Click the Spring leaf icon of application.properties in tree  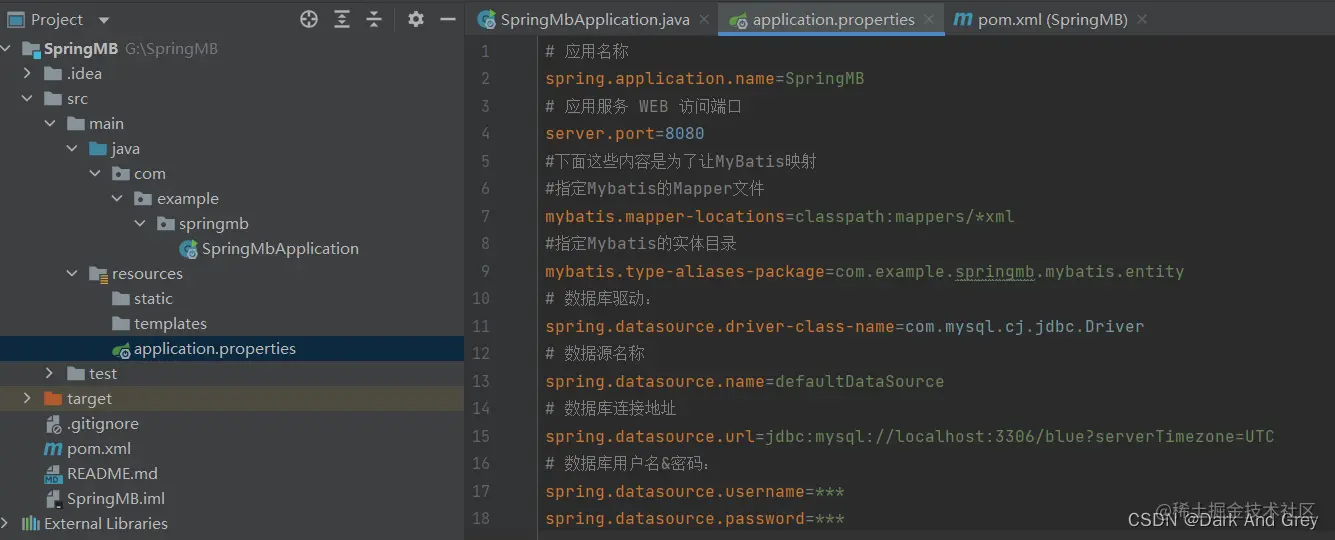pyautogui.click(x=121, y=350)
